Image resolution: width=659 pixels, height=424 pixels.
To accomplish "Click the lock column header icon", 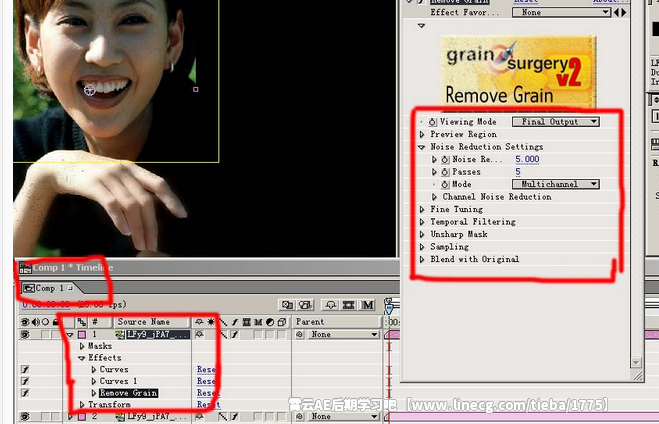I will tap(55, 322).
